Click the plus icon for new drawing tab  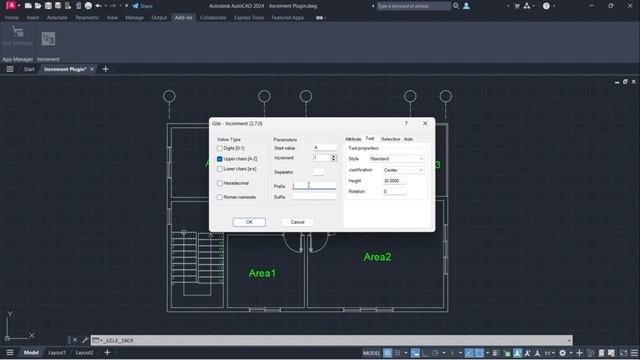click(106, 69)
